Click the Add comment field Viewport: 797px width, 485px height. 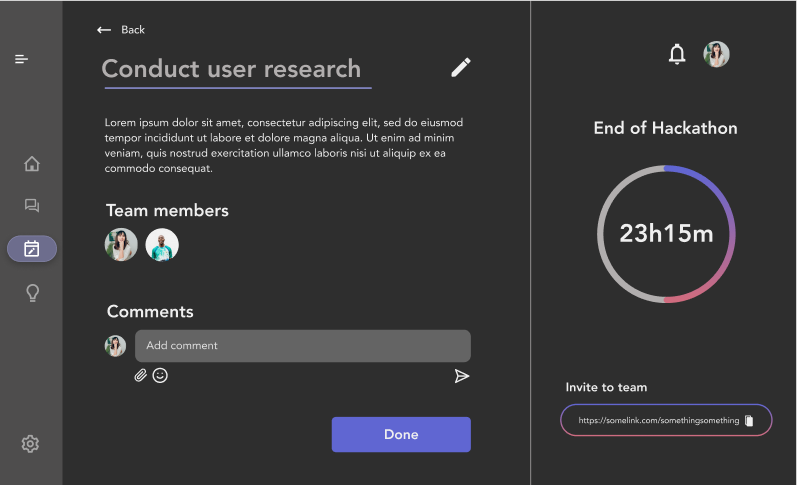pyautogui.click(x=302, y=346)
